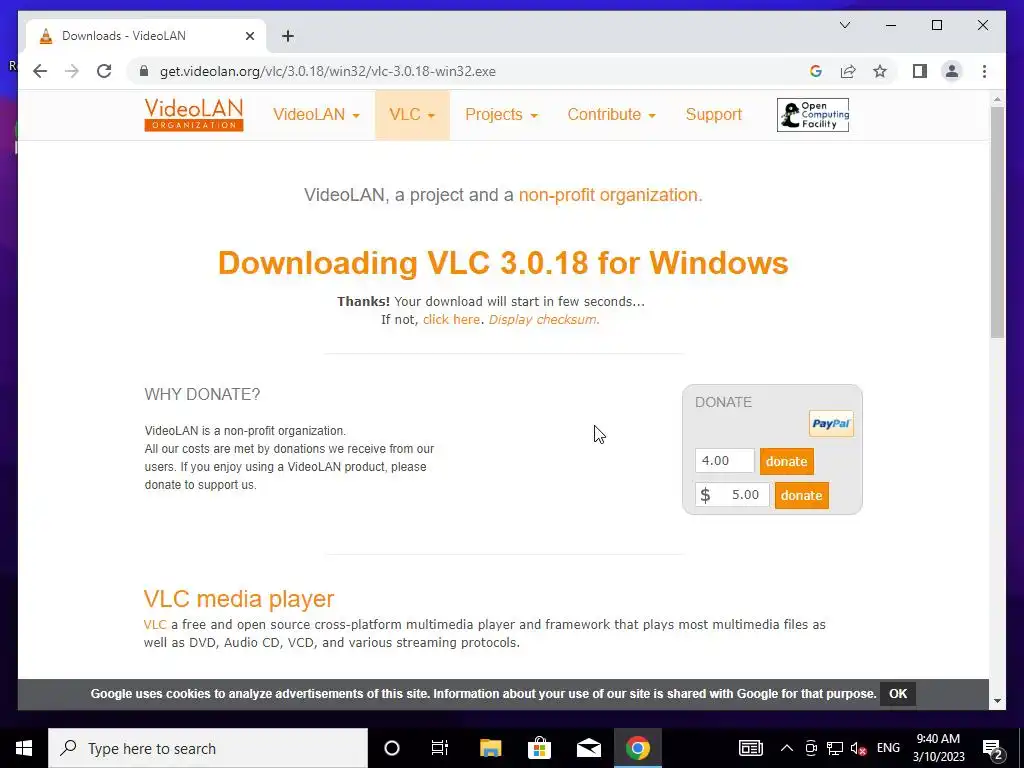Image resolution: width=1024 pixels, height=768 pixels.
Task: Open the Support page link
Action: point(713,115)
